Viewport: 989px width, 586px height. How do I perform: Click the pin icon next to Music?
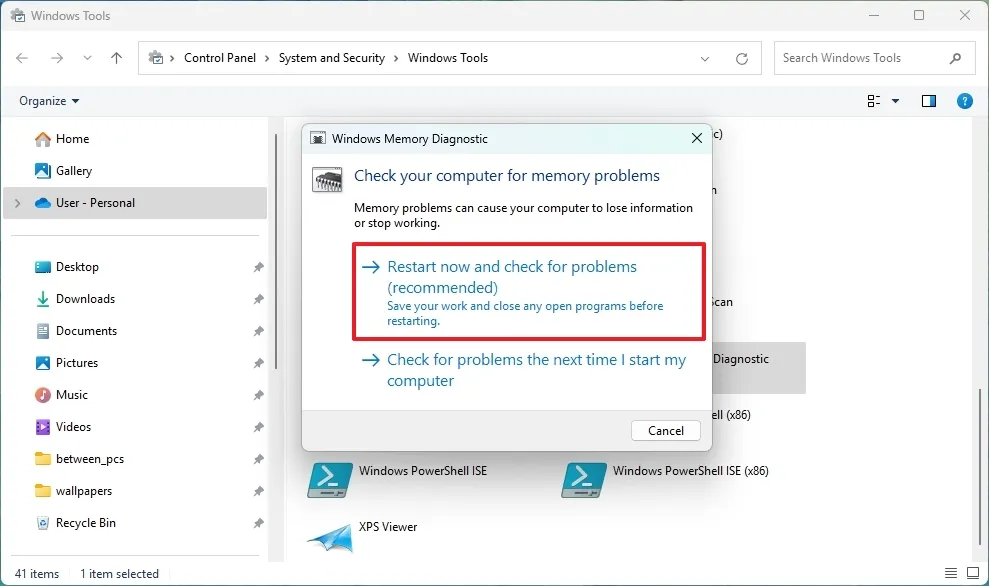(259, 396)
